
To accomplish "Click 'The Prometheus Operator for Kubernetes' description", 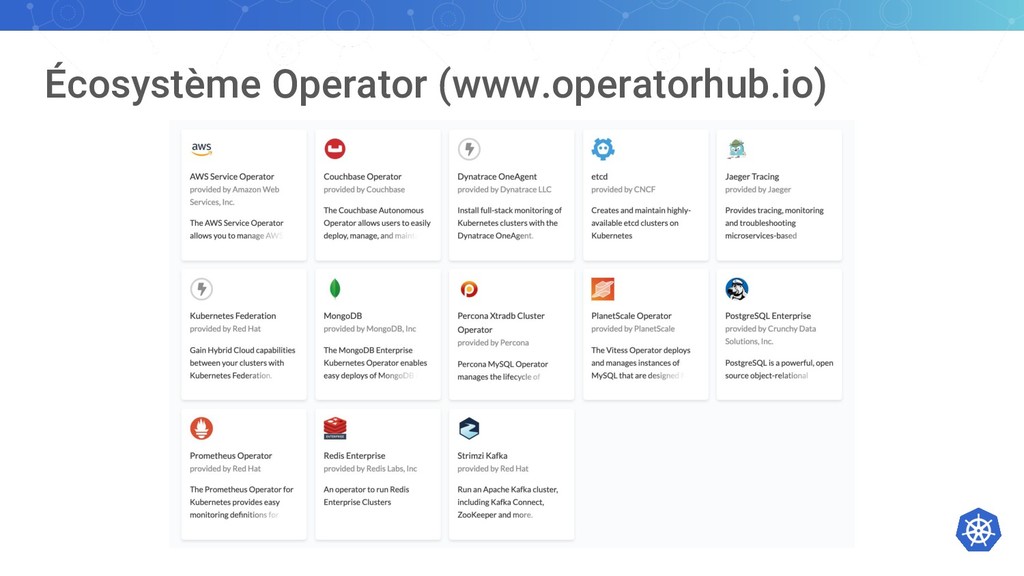I will (x=242, y=502).
